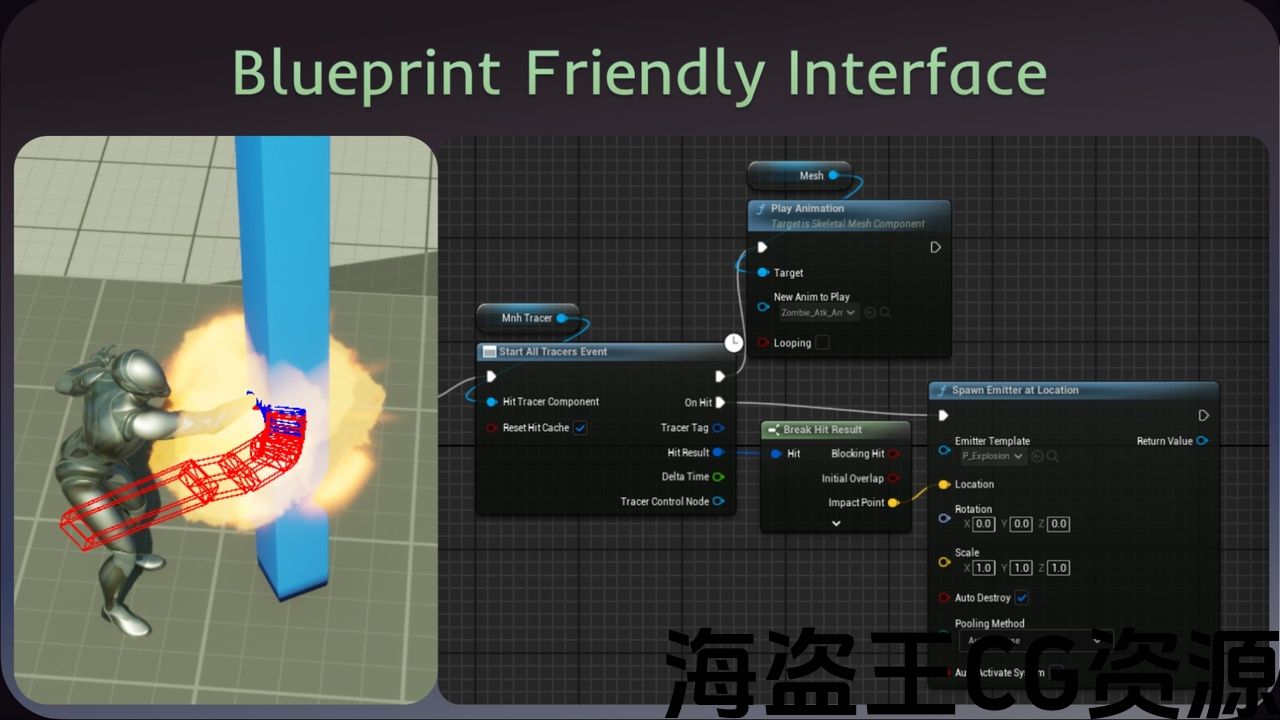This screenshot has height=720, width=1280.
Task: Click the Mesh variable output pin
Action: [833, 176]
